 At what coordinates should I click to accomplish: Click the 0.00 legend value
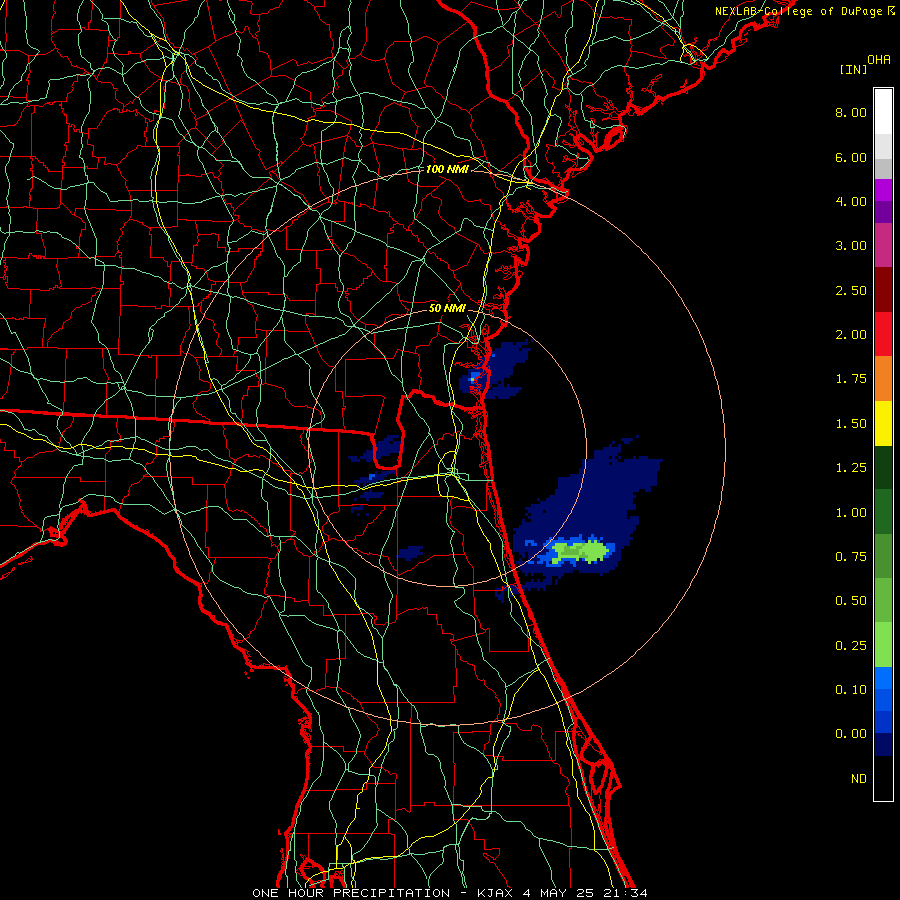[851, 734]
